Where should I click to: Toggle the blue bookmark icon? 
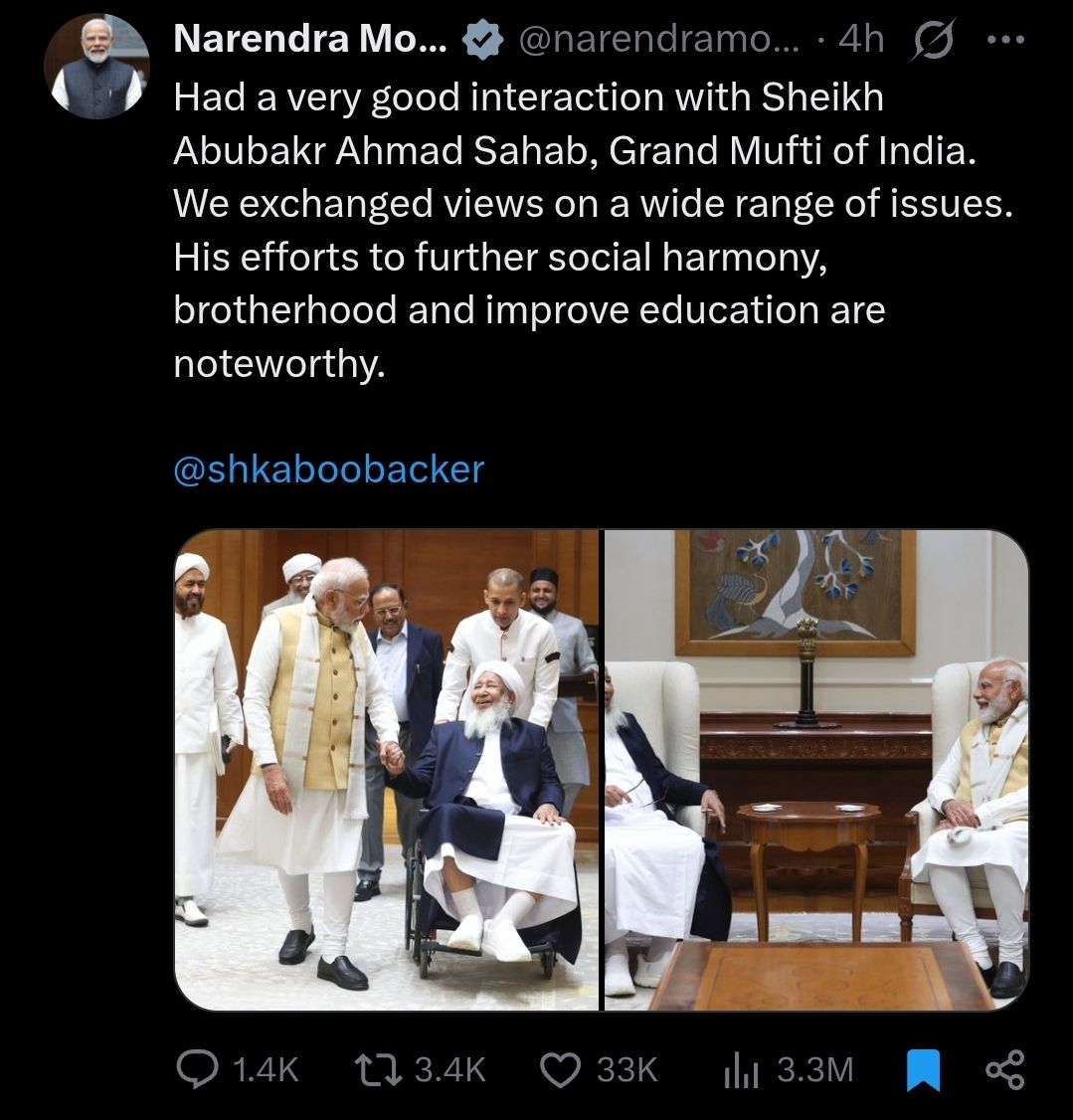[924, 1070]
